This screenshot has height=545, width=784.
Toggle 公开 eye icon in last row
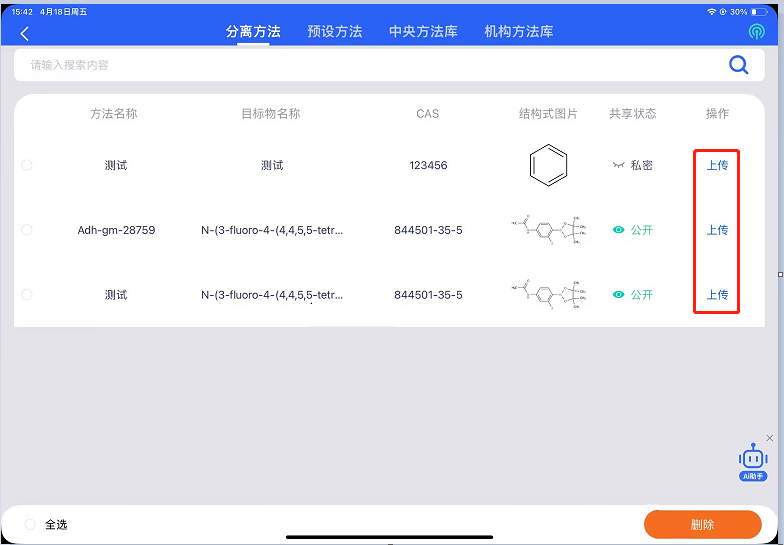(618, 295)
